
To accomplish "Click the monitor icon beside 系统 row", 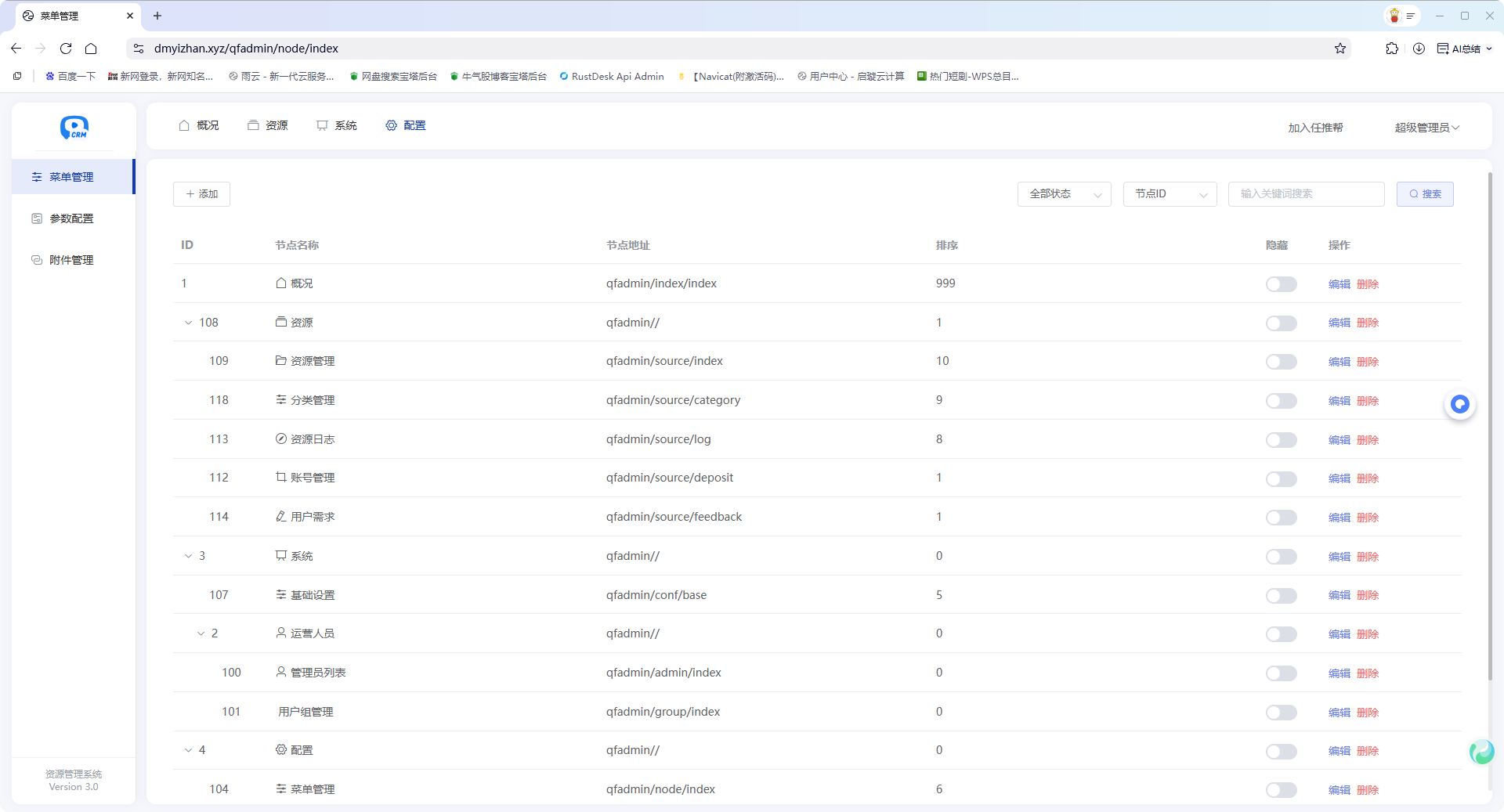I will pyautogui.click(x=281, y=556).
